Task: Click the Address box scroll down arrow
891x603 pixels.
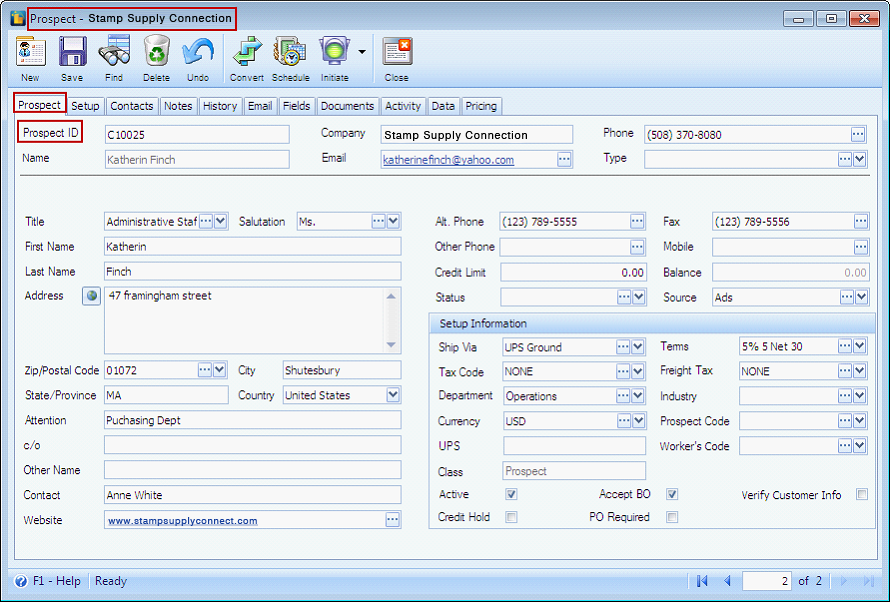Action: [x=391, y=345]
